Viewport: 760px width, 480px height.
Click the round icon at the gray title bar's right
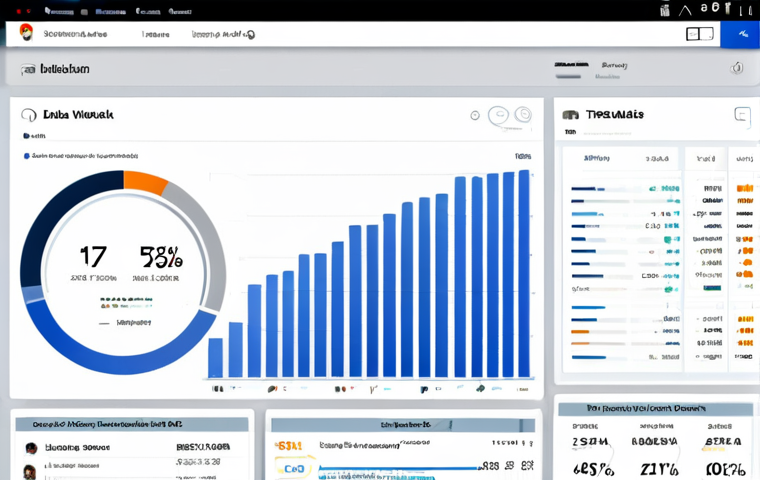[737, 68]
